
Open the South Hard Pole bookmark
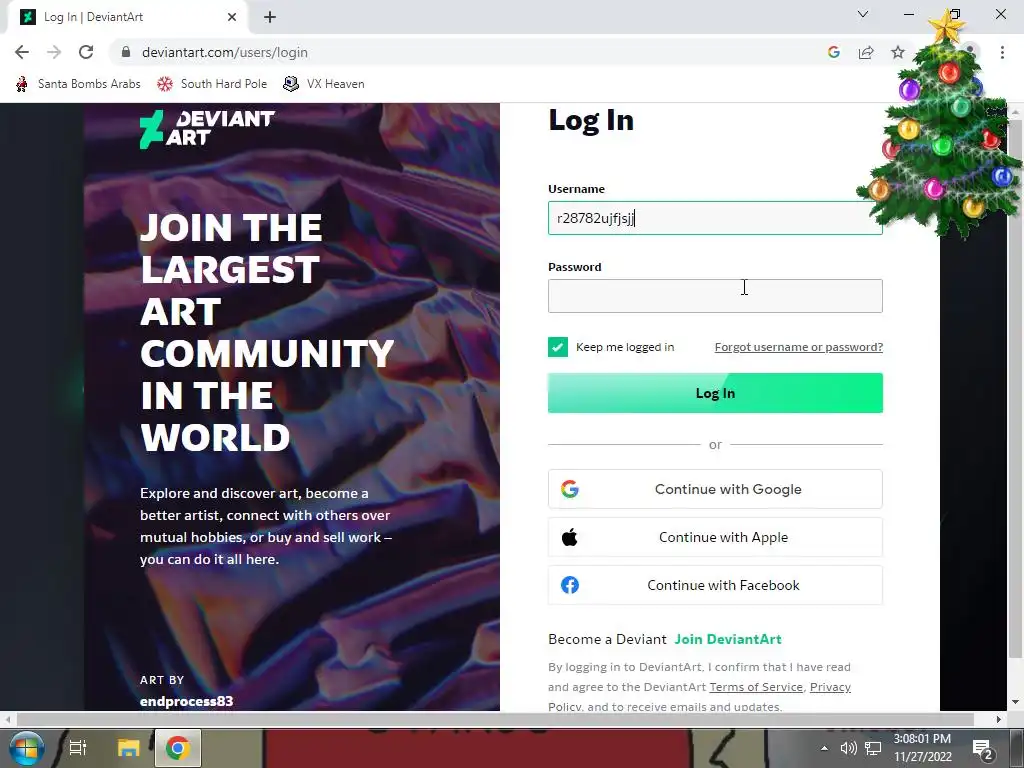(212, 84)
